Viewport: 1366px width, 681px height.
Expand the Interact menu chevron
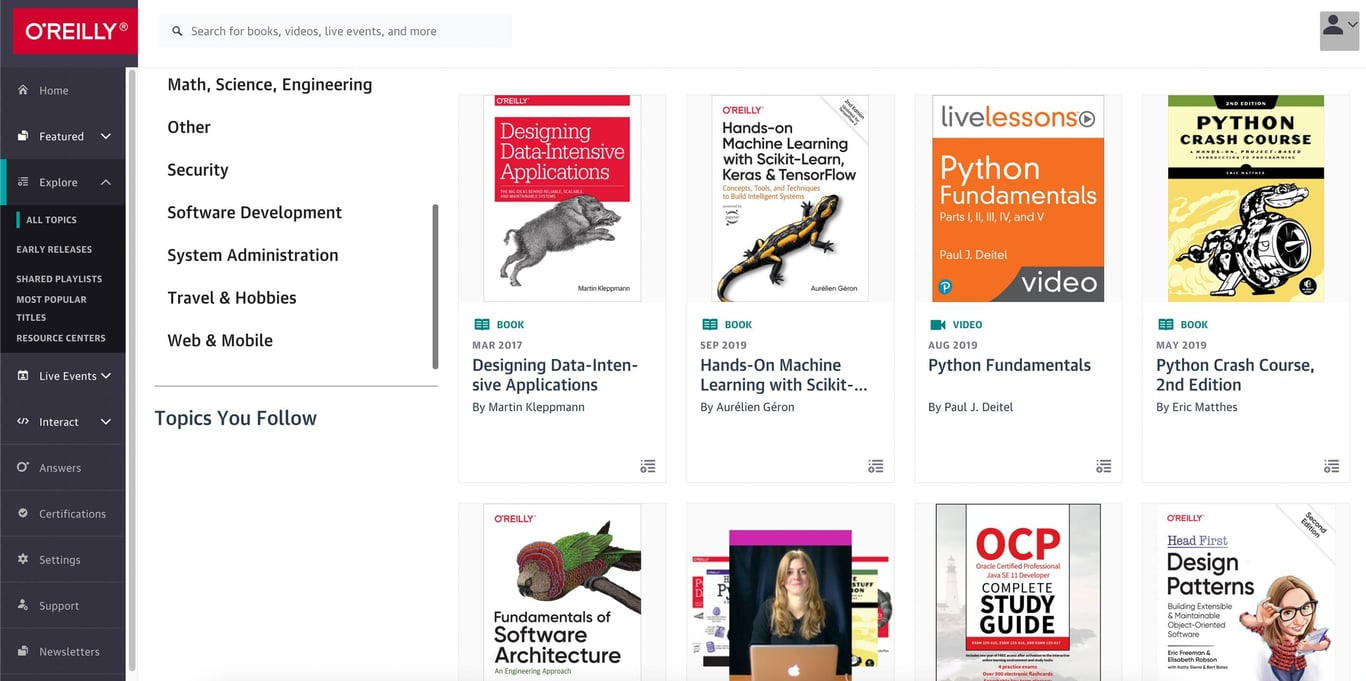pyautogui.click(x=106, y=422)
